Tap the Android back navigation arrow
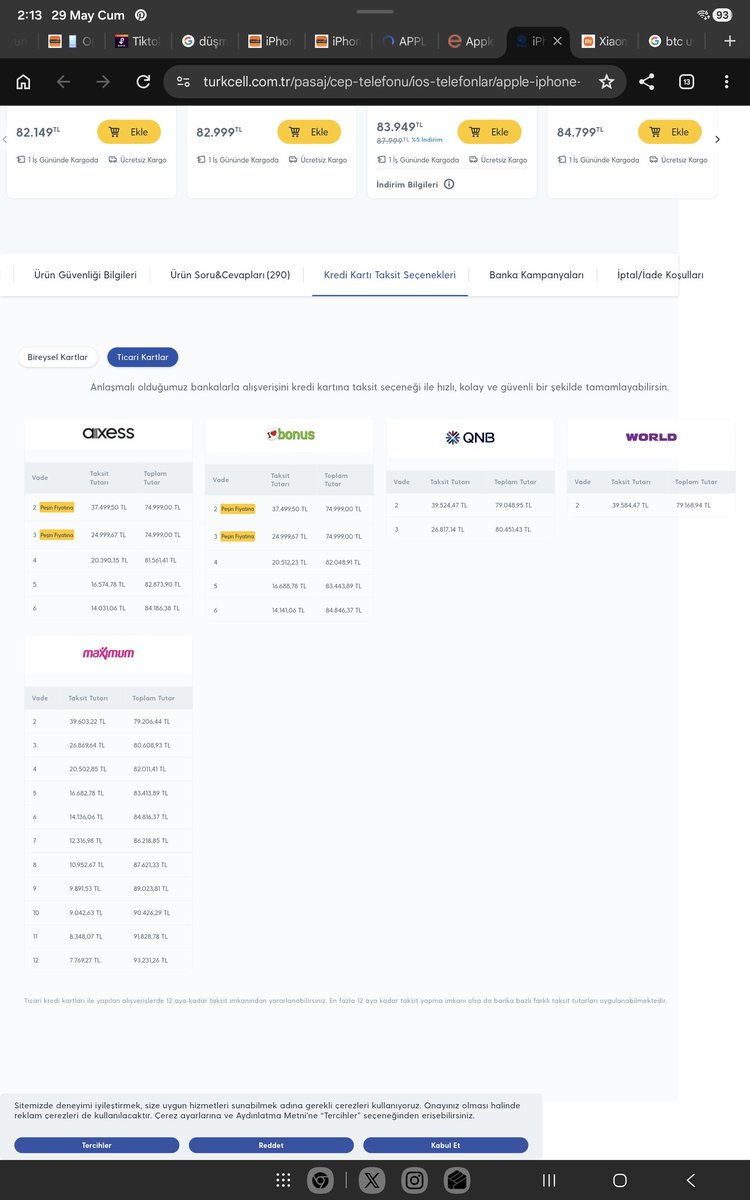This screenshot has height=1200, width=750. coord(690,1180)
